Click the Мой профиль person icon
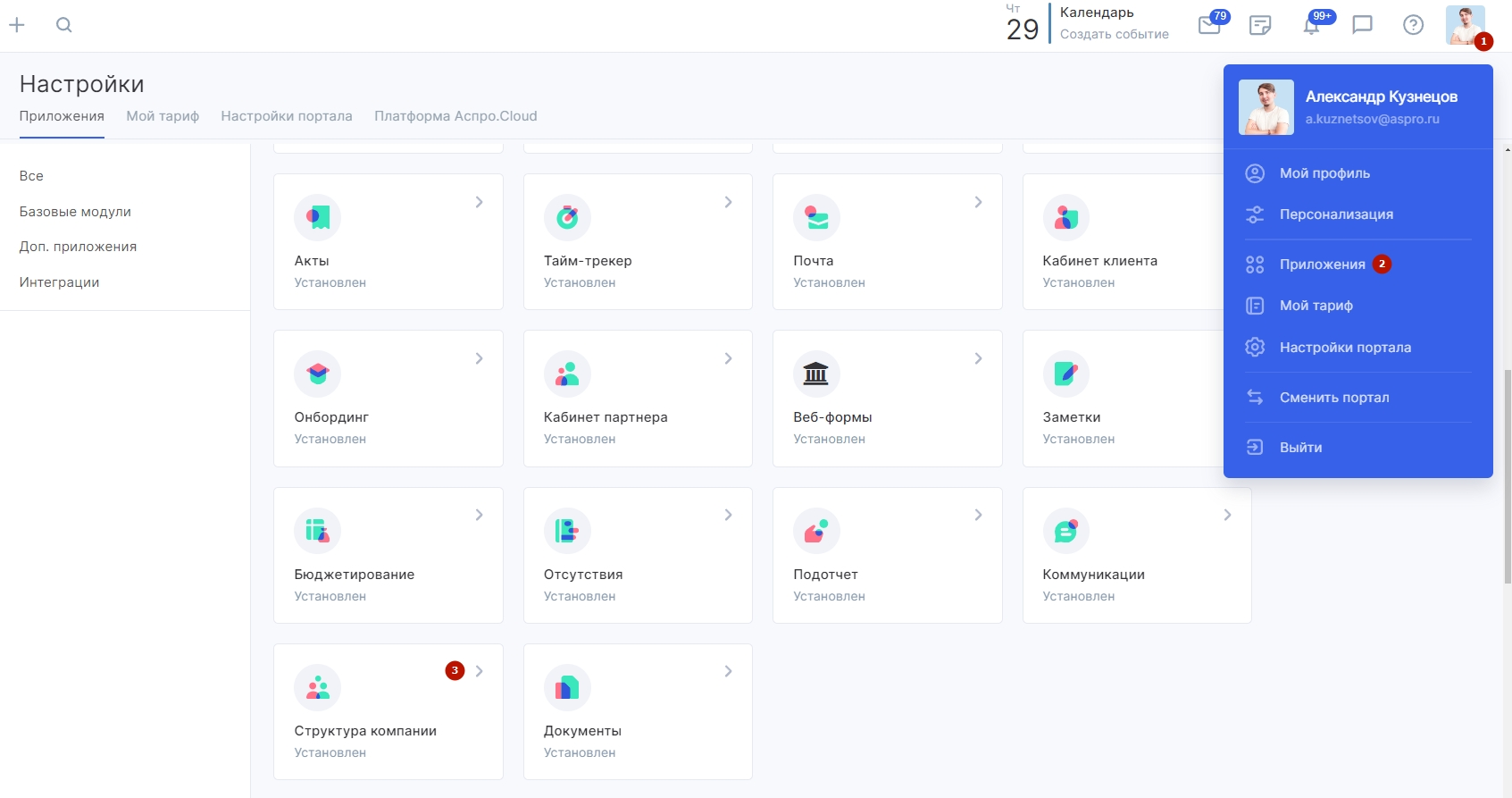This screenshot has width=1512, height=798. 1255,173
